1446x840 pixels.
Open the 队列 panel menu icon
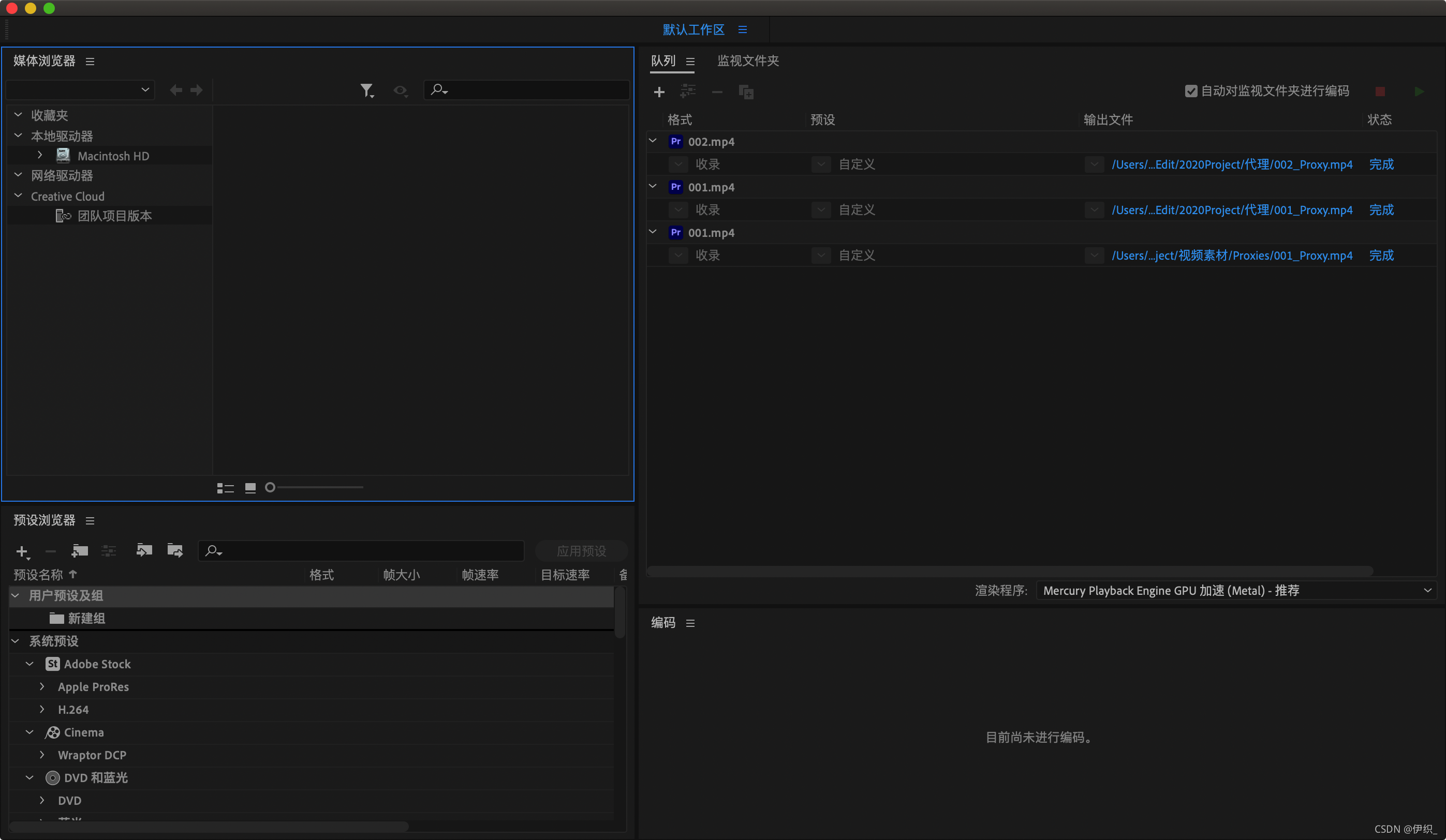[x=690, y=62]
